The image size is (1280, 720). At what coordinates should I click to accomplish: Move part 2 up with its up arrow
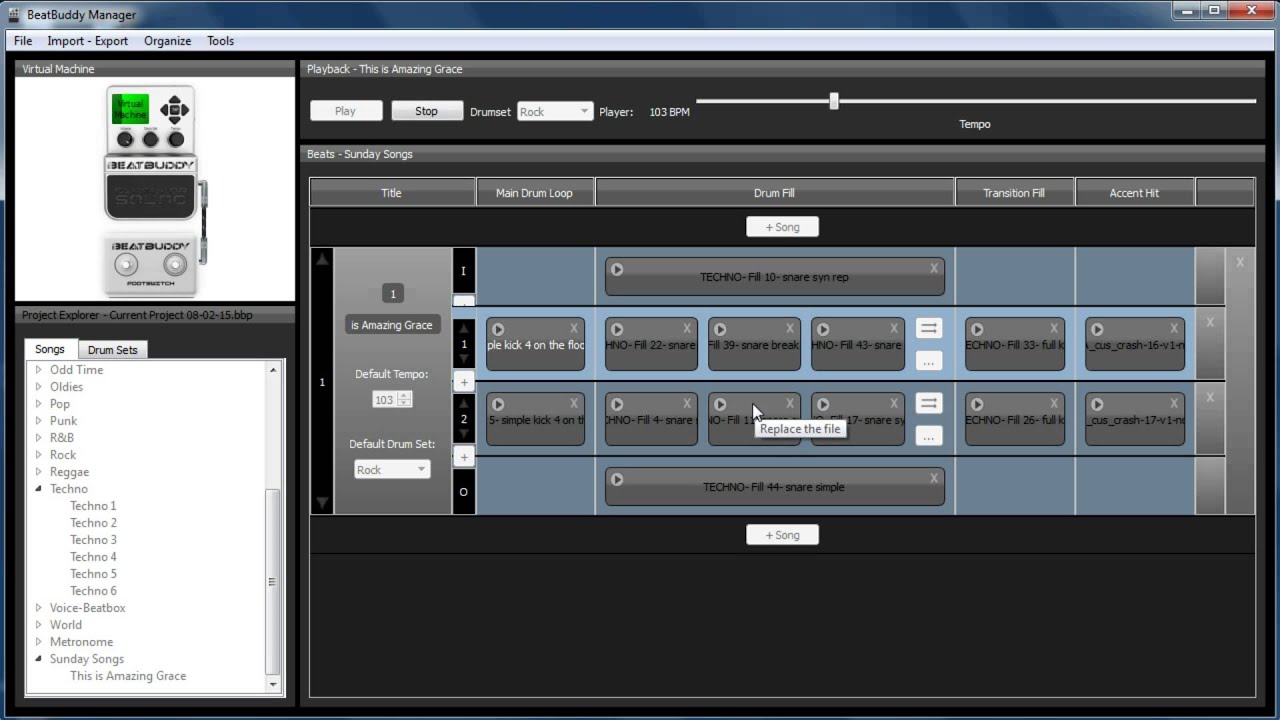(x=464, y=403)
